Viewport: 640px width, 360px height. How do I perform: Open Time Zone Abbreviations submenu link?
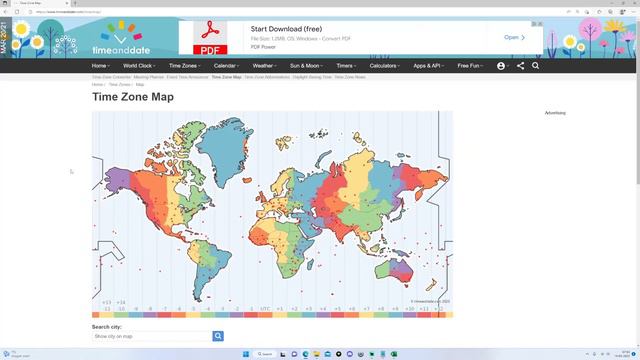[x=267, y=77]
